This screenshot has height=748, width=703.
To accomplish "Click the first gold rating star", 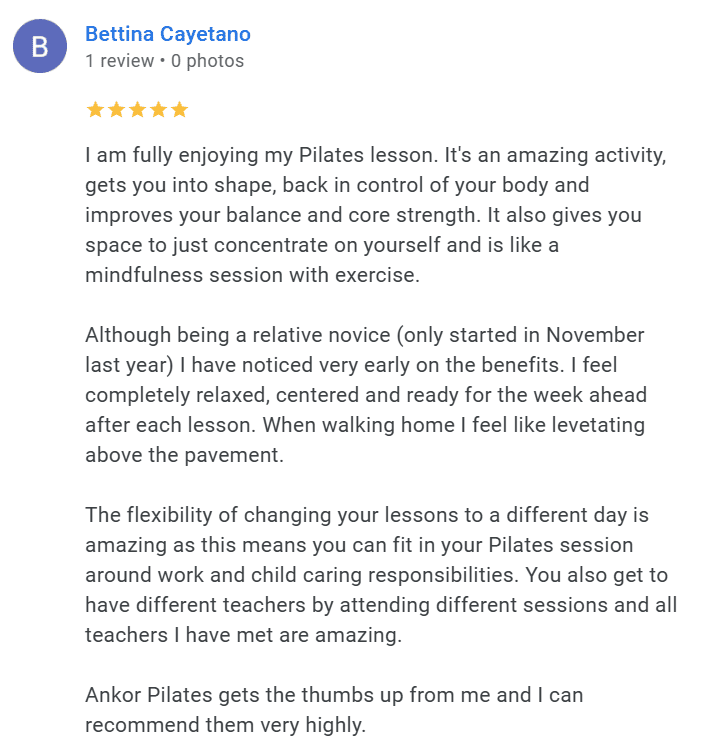I will [95, 110].
